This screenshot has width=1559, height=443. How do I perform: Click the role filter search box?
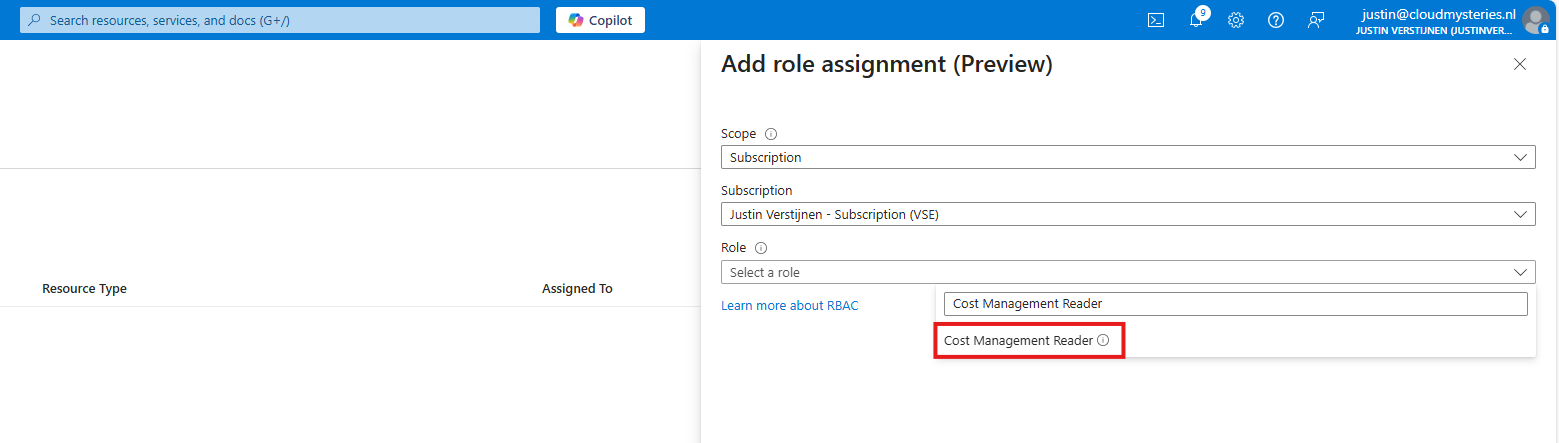(x=1236, y=304)
